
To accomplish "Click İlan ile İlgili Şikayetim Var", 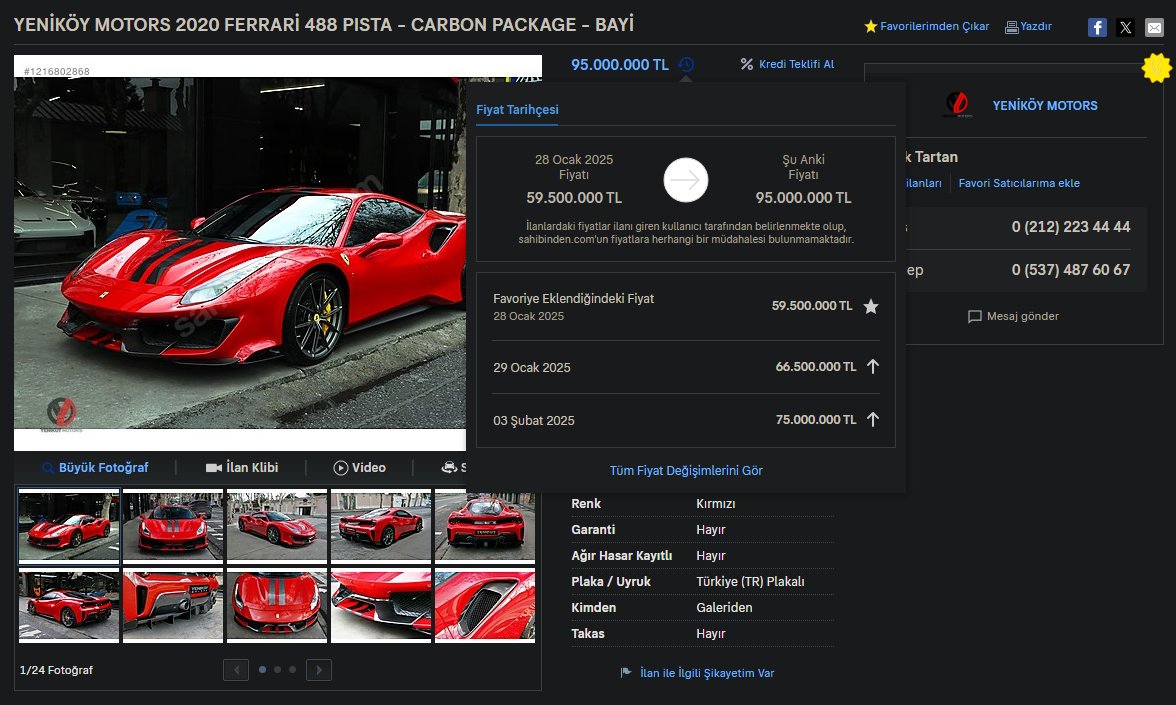I will pyautogui.click(x=706, y=673).
